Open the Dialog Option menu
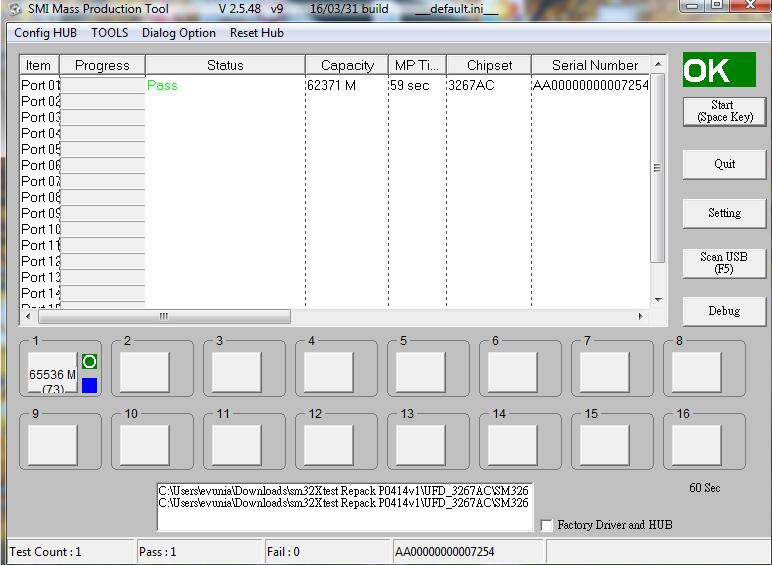The image size is (772, 565). [179, 33]
